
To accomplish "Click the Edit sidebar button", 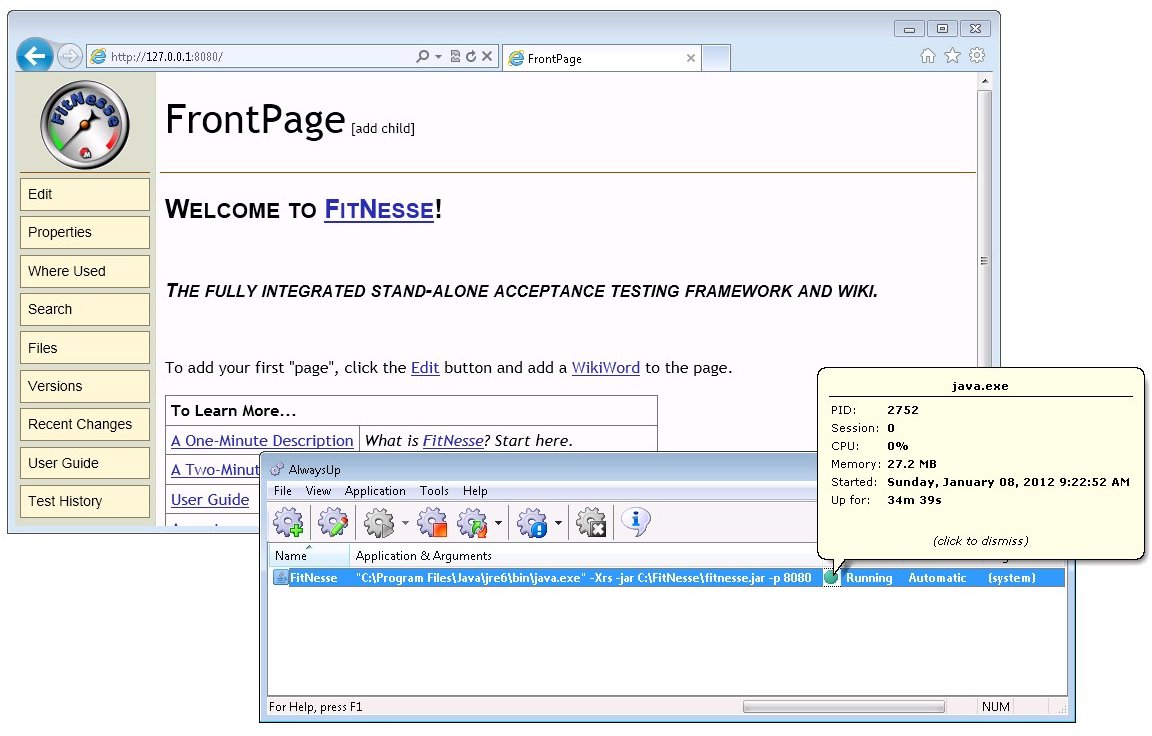I will (84, 195).
